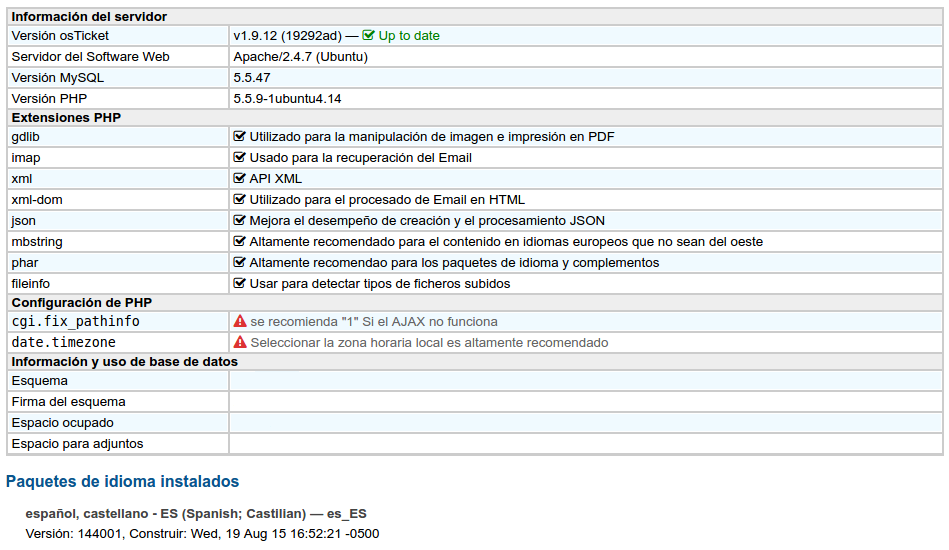Click the phar extension name
Viewport: 949px width, 550px height.
[25, 263]
